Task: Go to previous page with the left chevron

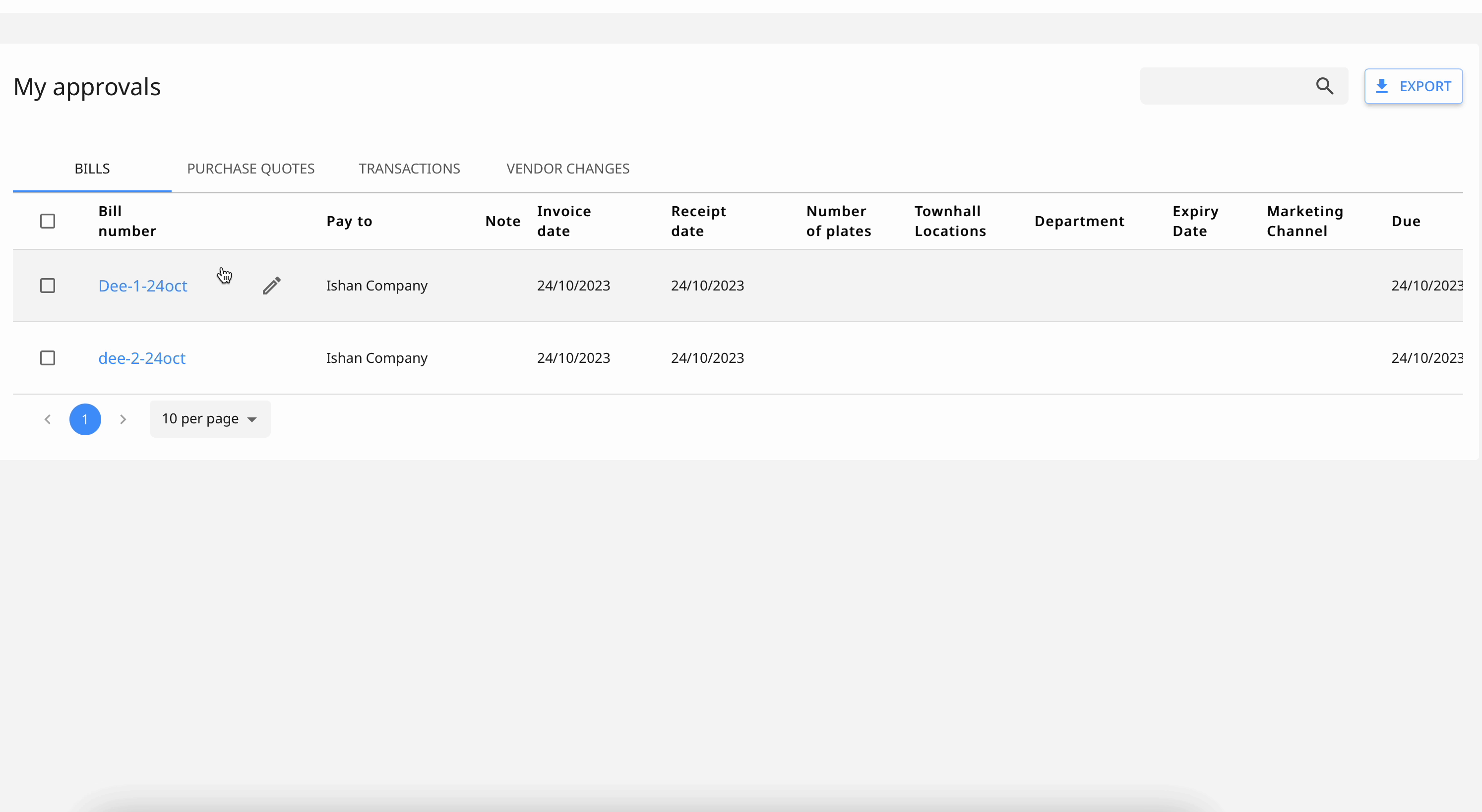Action: pyautogui.click(x=48, y=419)
